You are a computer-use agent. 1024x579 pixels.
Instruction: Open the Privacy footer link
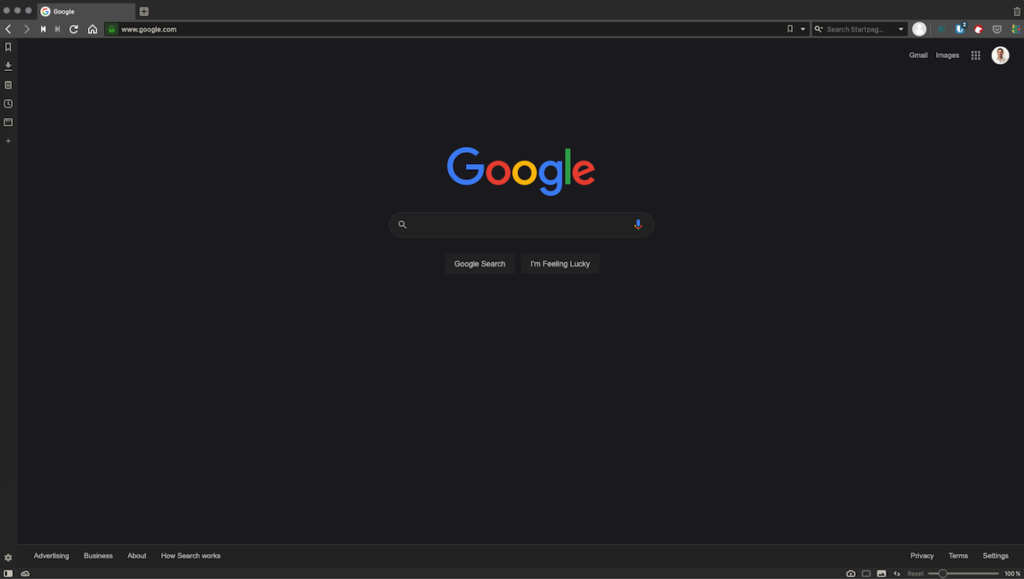[x=921, y=556]
